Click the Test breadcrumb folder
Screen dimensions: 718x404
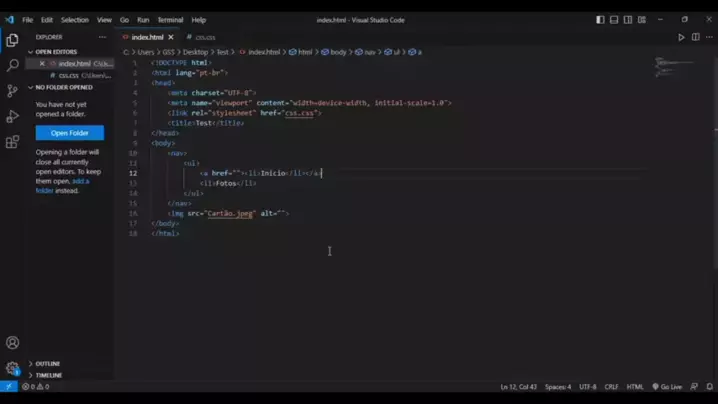pyautogui.click(x=223, y=52)
